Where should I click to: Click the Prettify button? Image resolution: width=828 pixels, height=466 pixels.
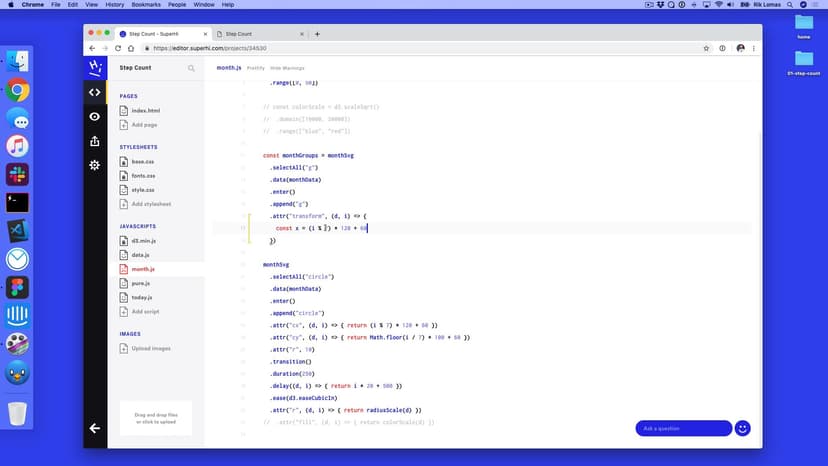(x=256, y=68)
